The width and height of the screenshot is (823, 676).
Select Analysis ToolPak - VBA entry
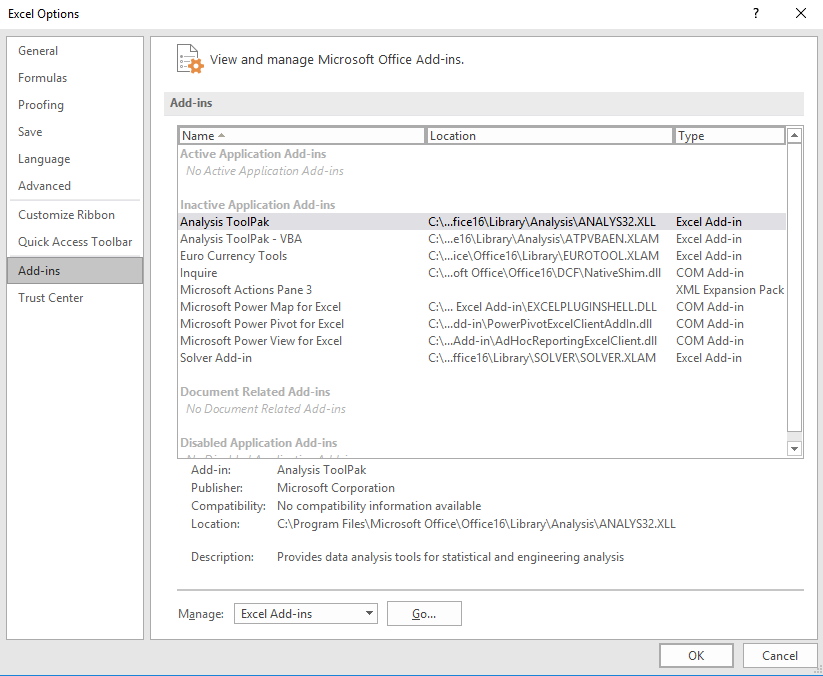241,239
